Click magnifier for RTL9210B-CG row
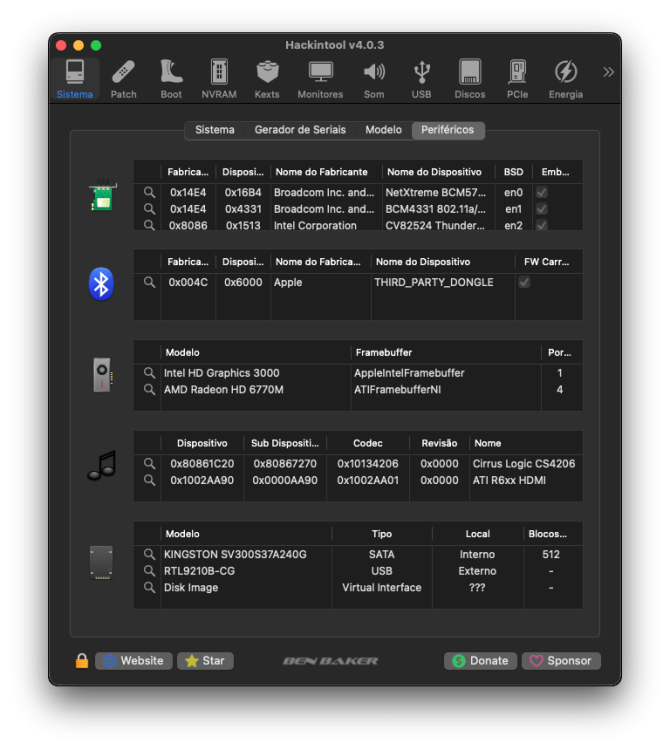The height and width of the screenshot is (750, 670). [150, 571]
